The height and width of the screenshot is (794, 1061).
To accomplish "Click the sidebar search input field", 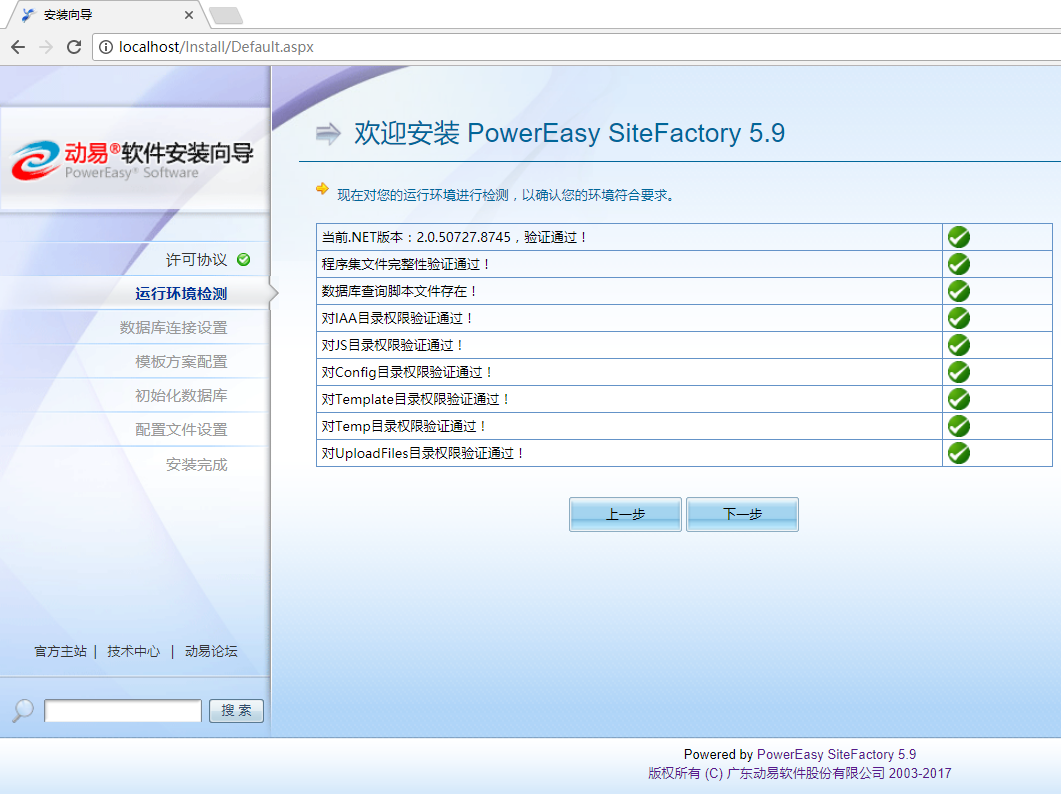I will pos(122,711).
